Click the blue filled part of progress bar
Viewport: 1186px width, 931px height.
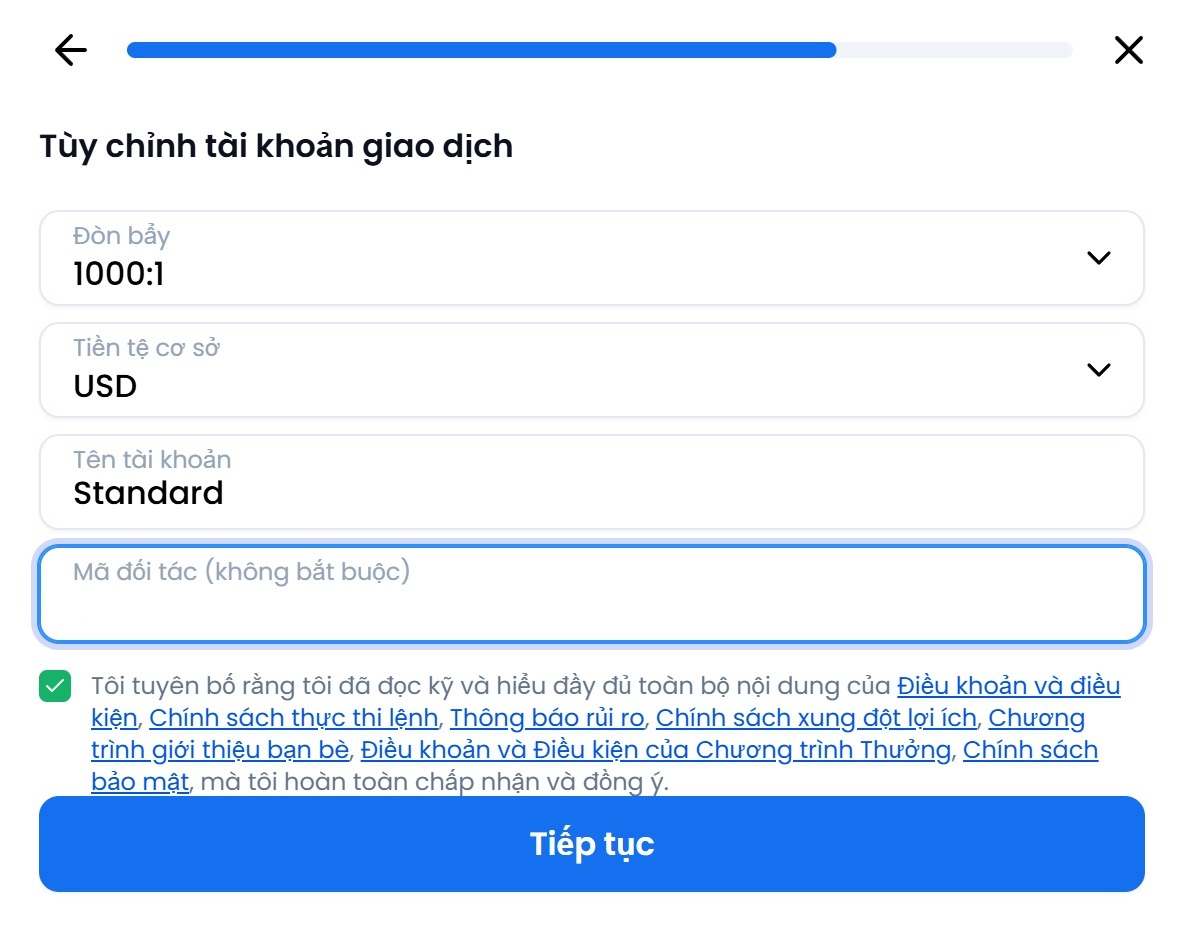(x=480, y=50)
